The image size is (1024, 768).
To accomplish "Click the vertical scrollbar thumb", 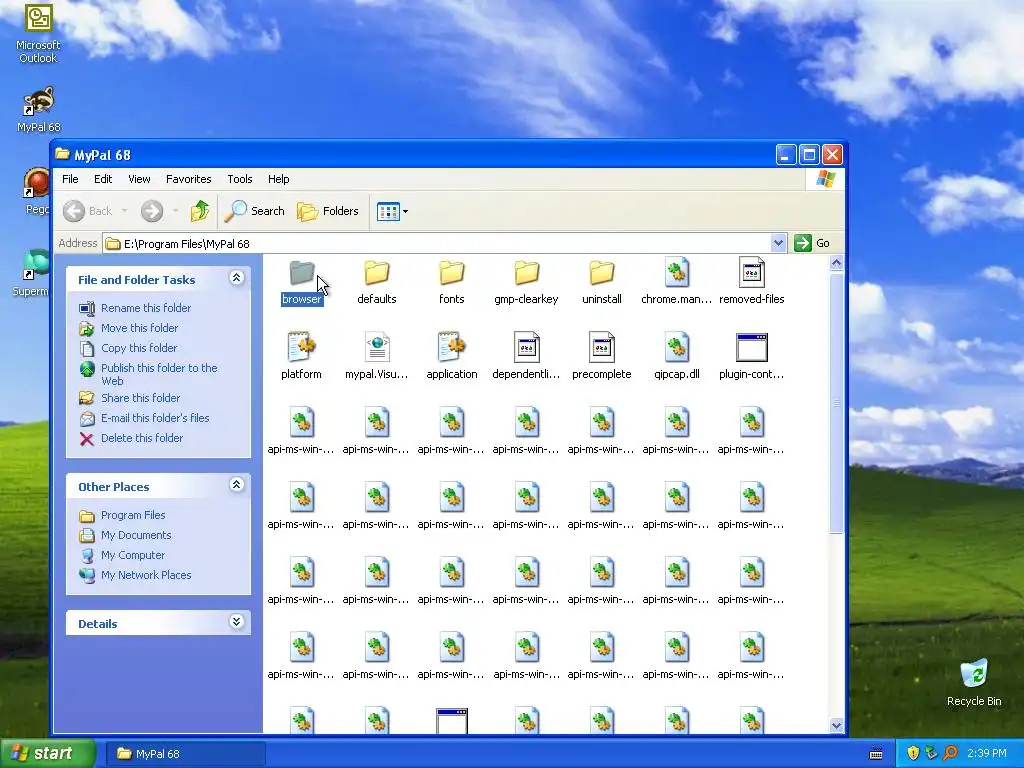I will (x=836, y=403).
